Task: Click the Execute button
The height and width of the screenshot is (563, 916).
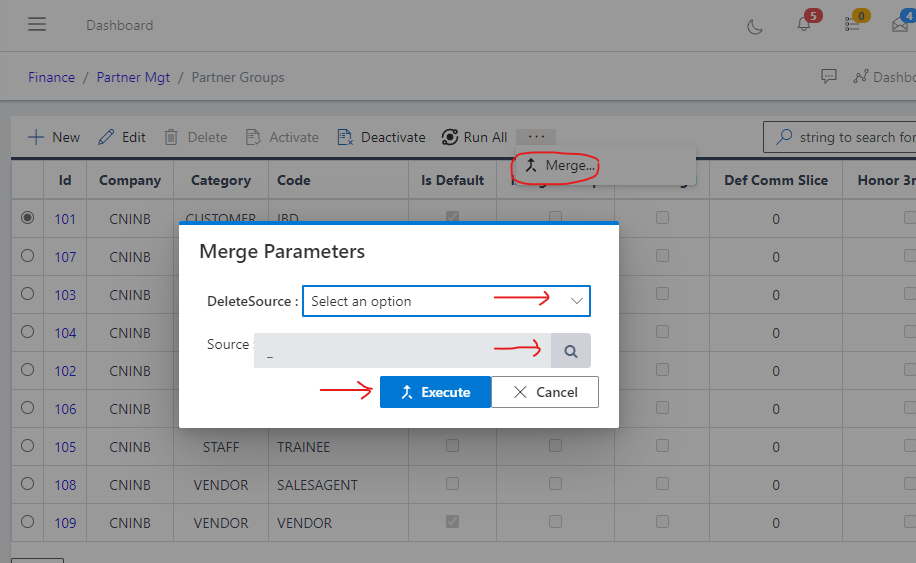Action: [x=435, y=392]
